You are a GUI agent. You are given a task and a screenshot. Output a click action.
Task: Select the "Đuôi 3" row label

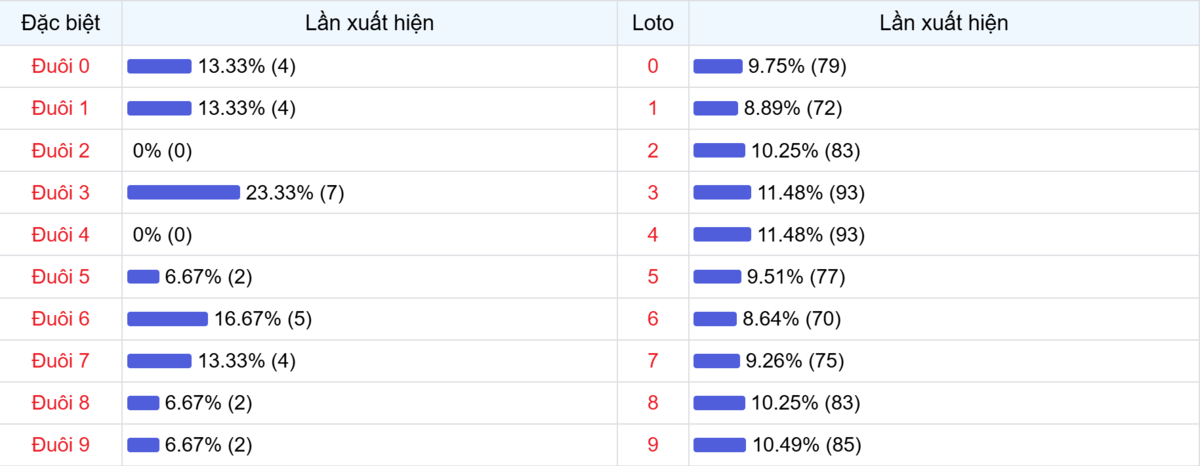point(61,192)
